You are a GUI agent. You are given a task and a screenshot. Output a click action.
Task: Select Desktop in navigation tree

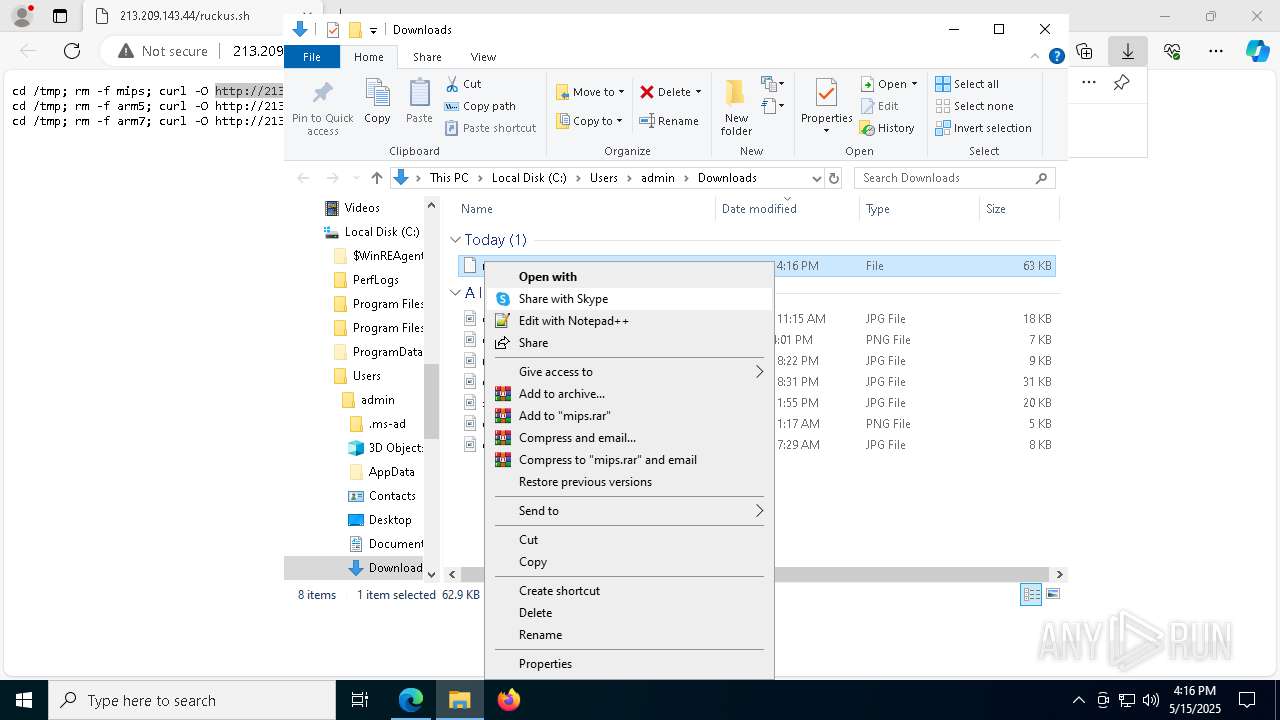click(x=390, y=520)
